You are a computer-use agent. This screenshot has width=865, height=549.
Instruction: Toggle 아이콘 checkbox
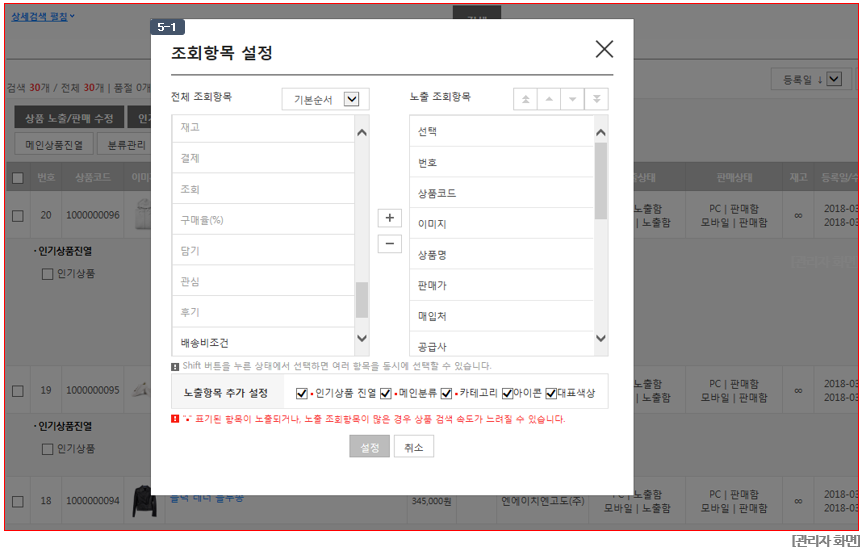[x=507, y=393]
